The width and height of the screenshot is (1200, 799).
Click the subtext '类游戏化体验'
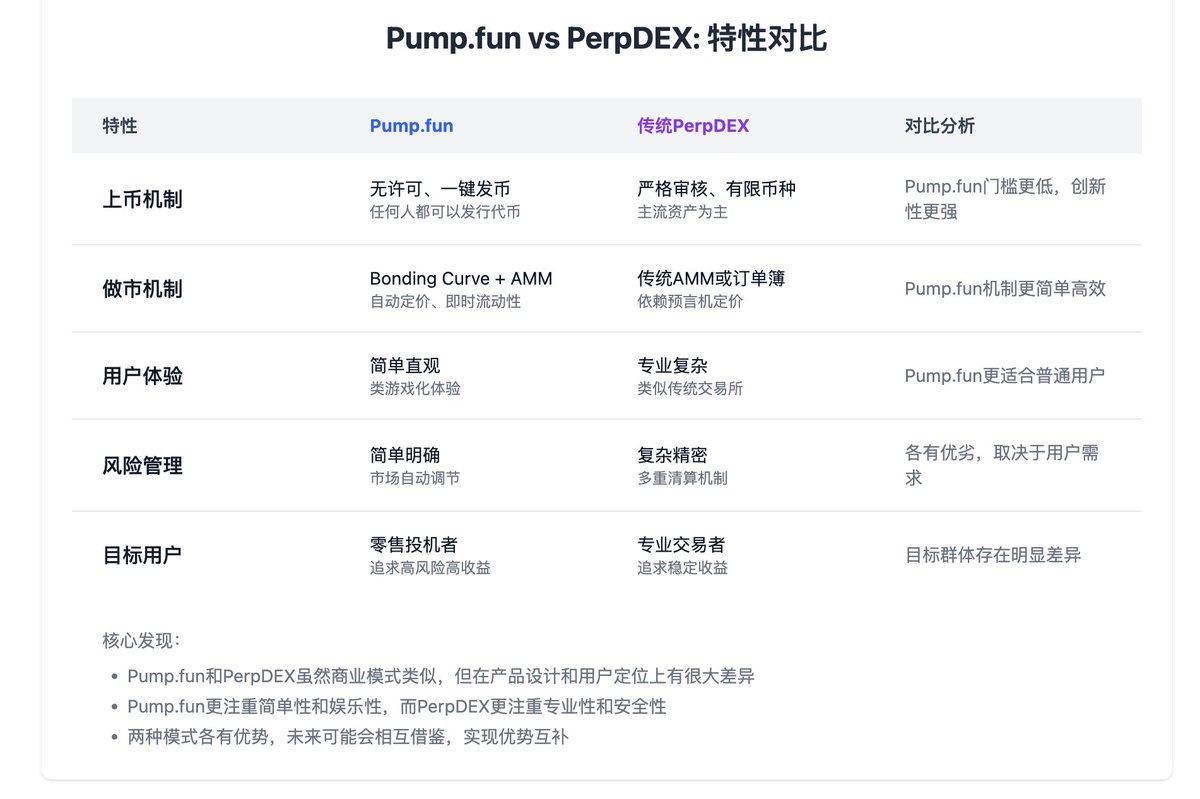pos(415,388)
